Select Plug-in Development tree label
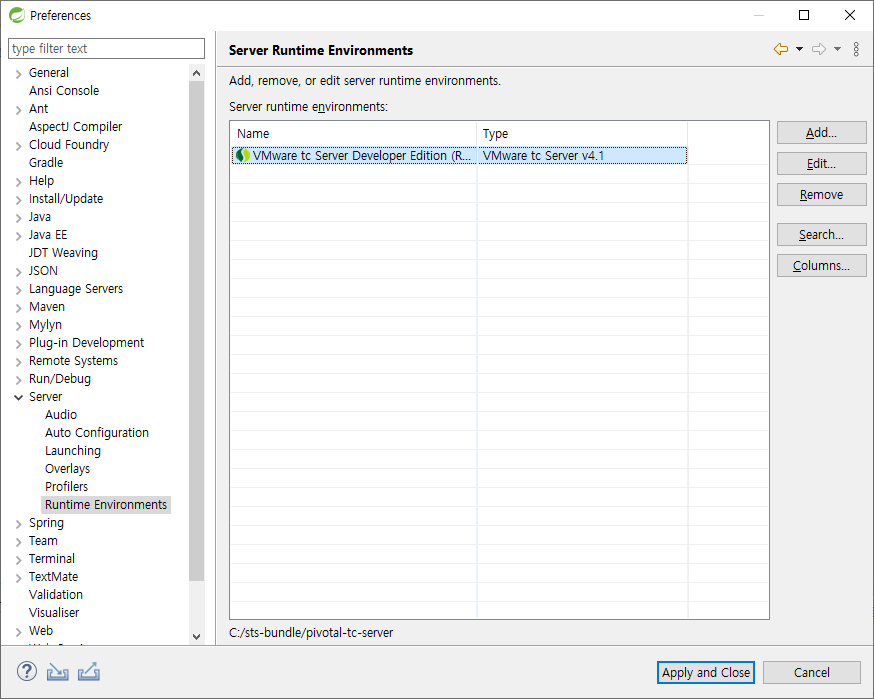This screenshot has width=874, height=699. [86, 343]
